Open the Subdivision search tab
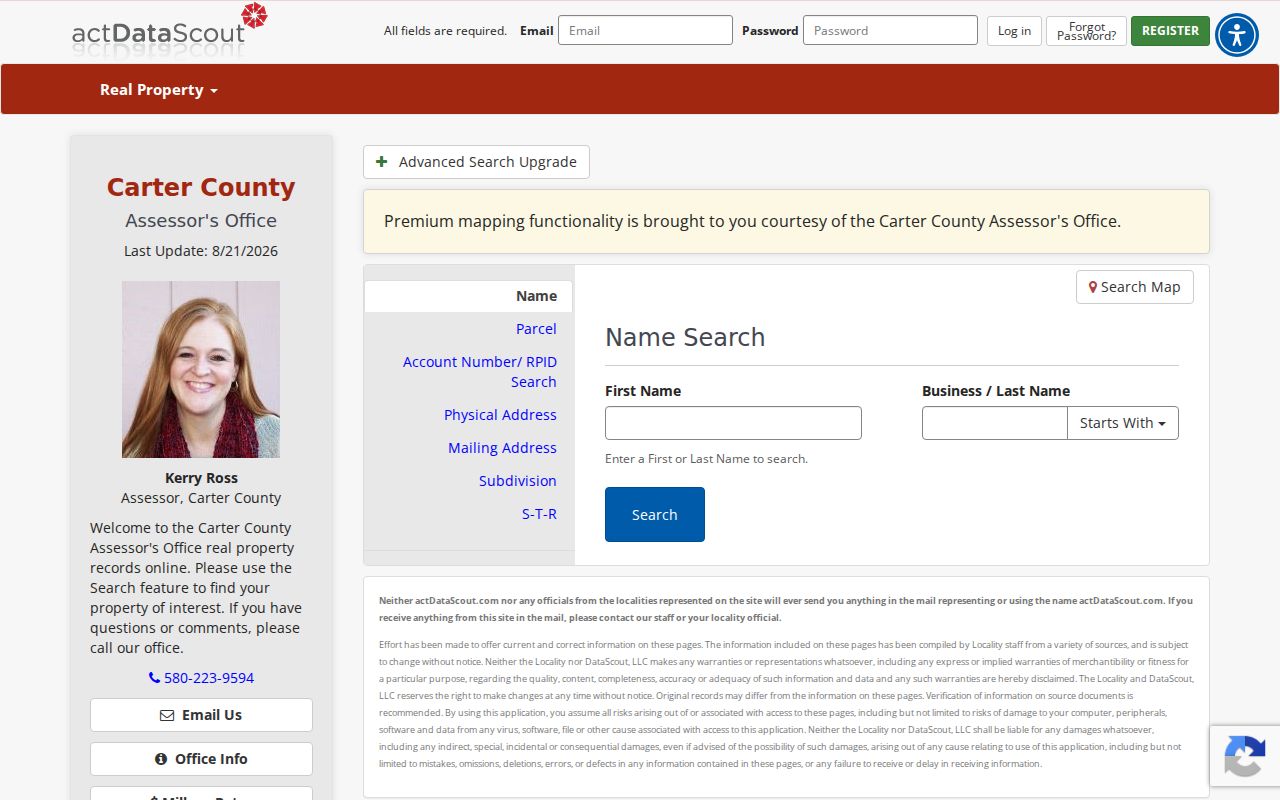 [517, 481]
